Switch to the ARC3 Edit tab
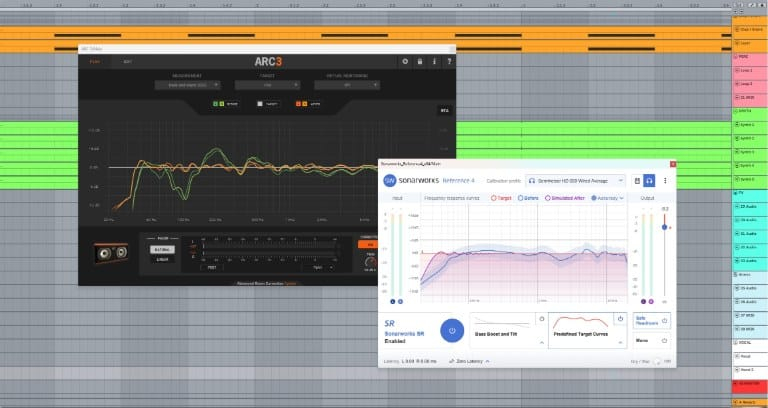Viewport: 768px width, 408px height. point(127,62)
